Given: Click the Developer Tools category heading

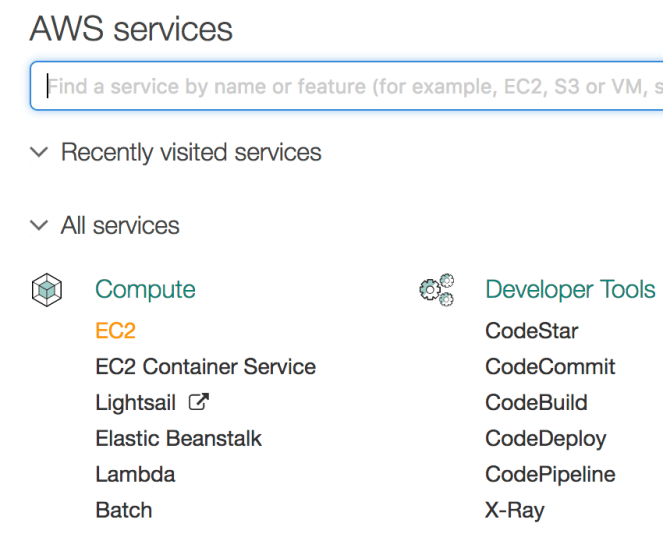Looking at the screenshot, I should 570,290.
